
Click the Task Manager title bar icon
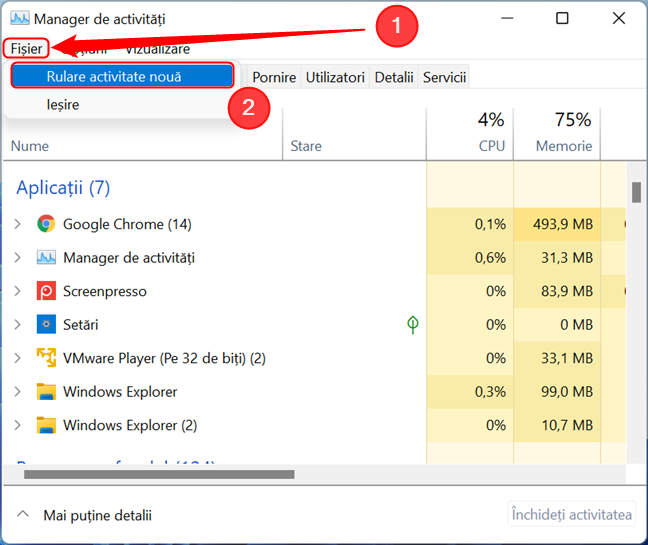(20, 19)
